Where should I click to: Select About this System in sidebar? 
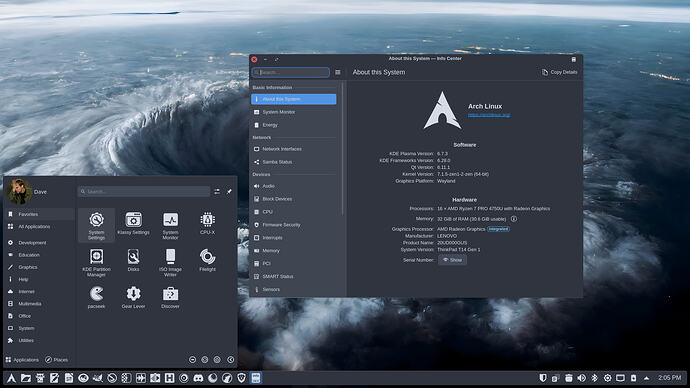[294, 99]
